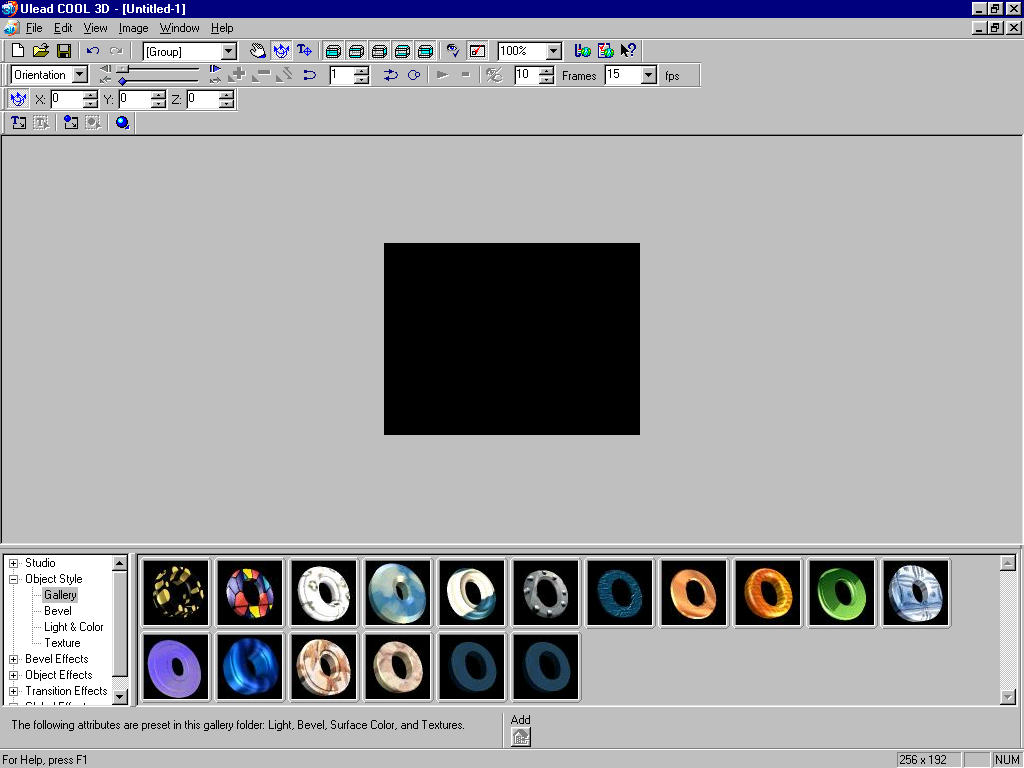Viewport: 1024px width, 768px height.
Task: Open the Window menu
Action: (179, 28)
